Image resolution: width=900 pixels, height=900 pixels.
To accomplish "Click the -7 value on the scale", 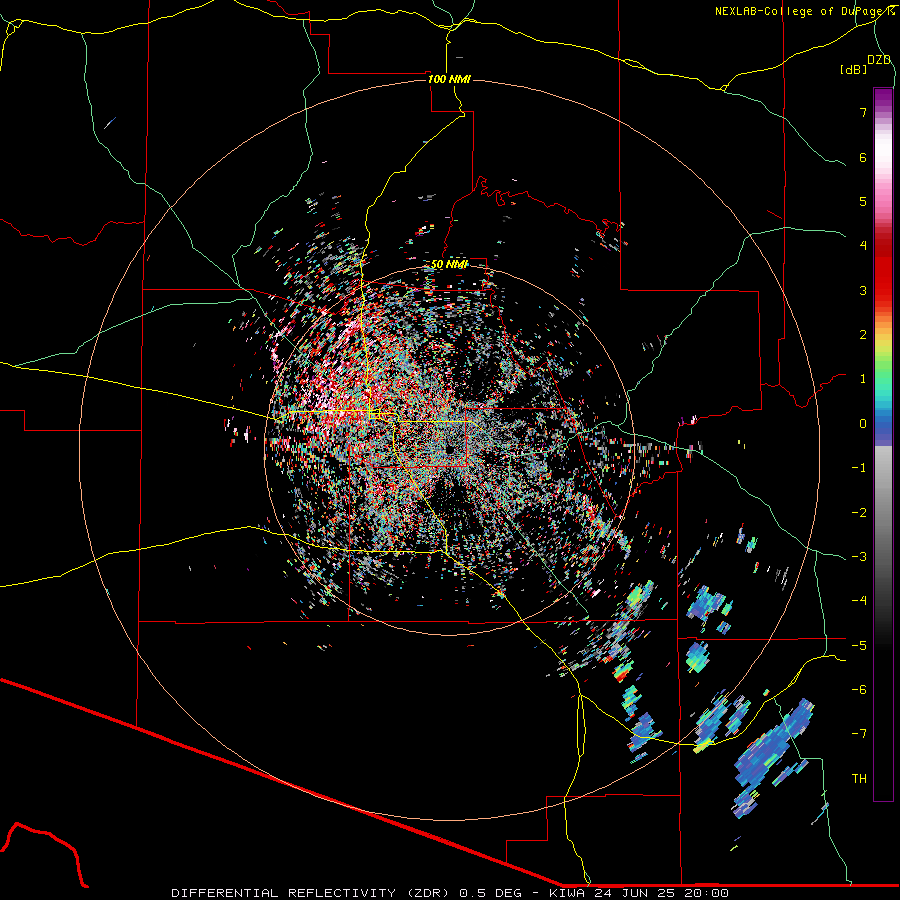I will click(859, 734).
